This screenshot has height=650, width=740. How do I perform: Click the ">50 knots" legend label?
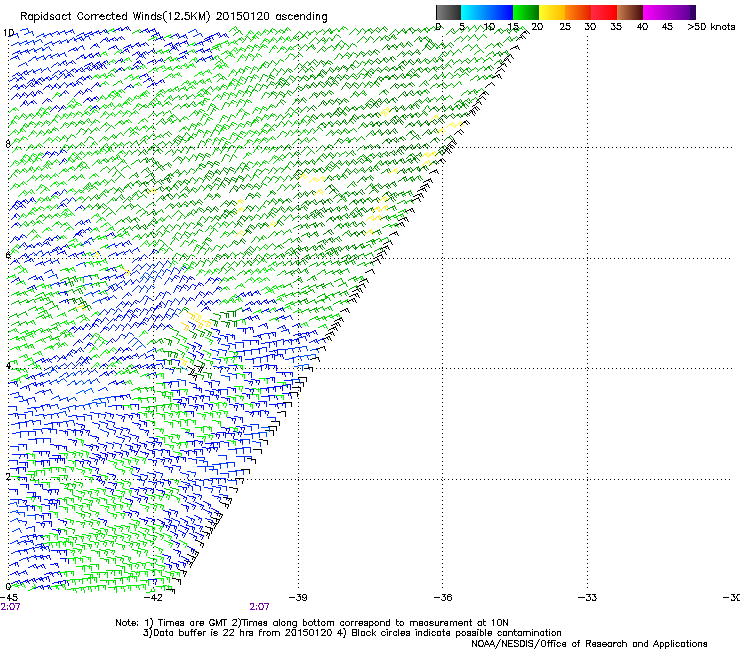[711, 27]
